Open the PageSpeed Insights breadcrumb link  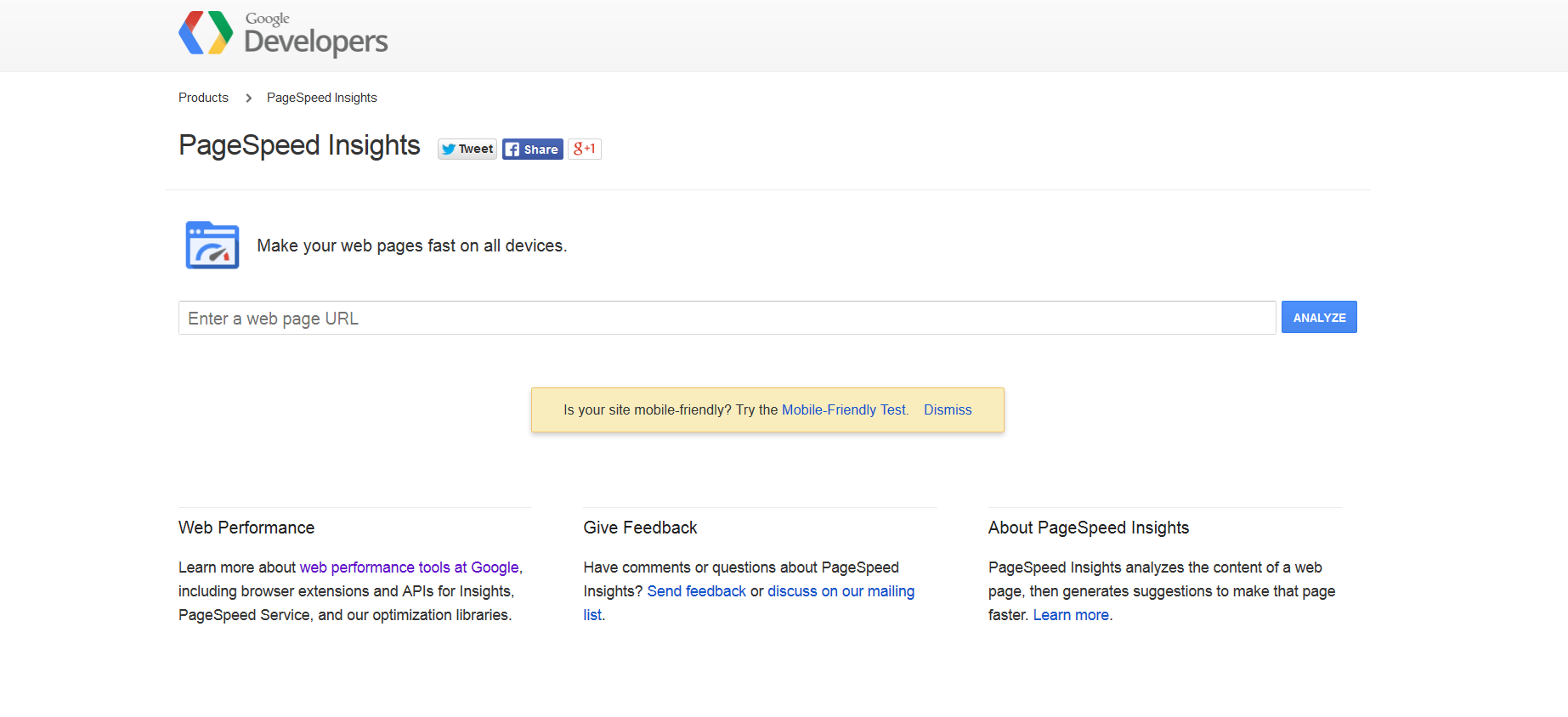[322, 98]
